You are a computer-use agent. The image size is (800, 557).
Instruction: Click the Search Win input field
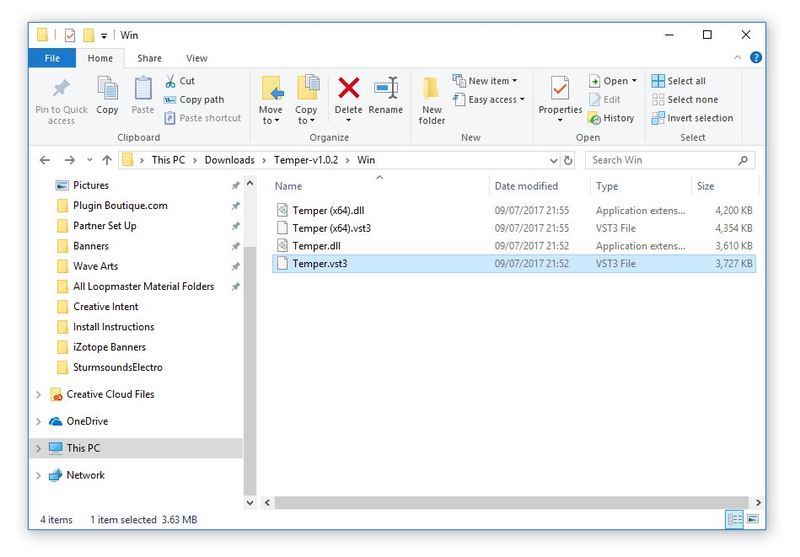[660, 160]
